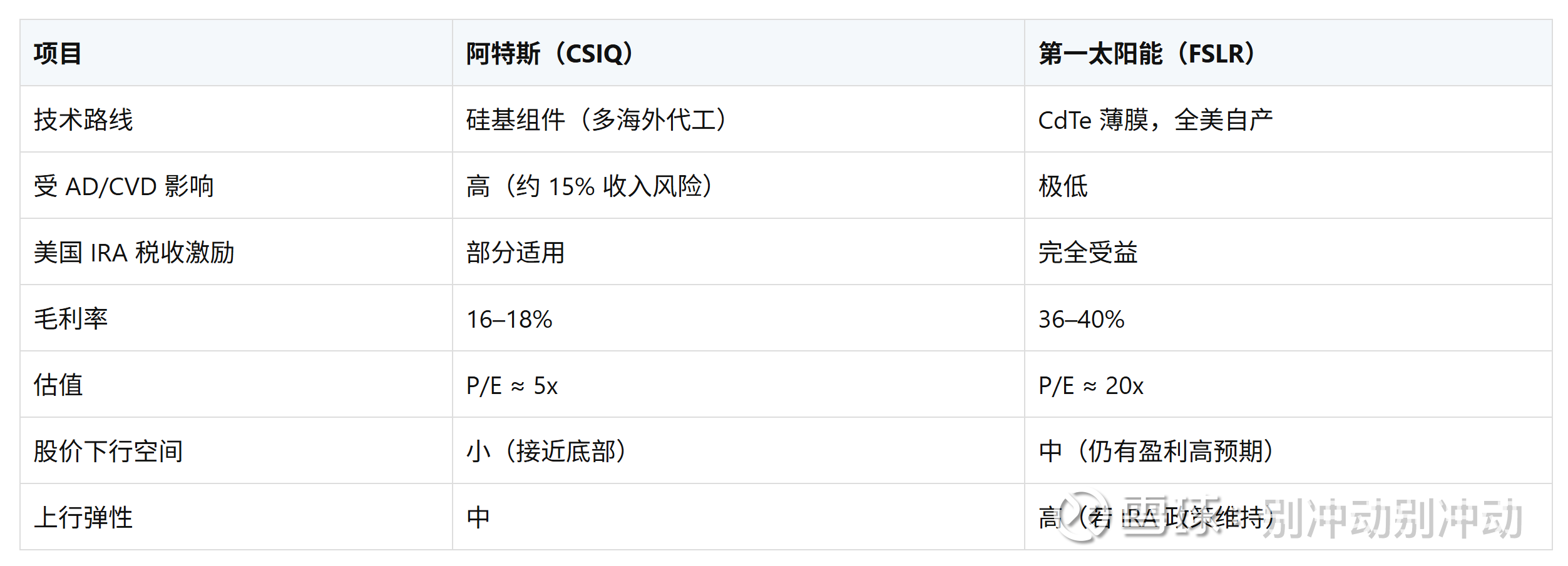Select the 美国 IRA 税收激励 row label
1568x566 pixels.
click(134, 253)
